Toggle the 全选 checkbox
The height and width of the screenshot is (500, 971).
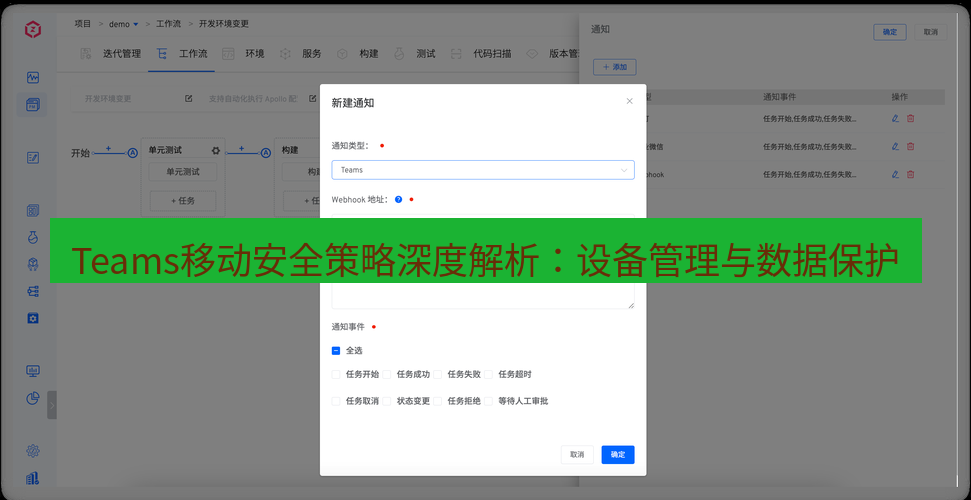pos(336,351)
